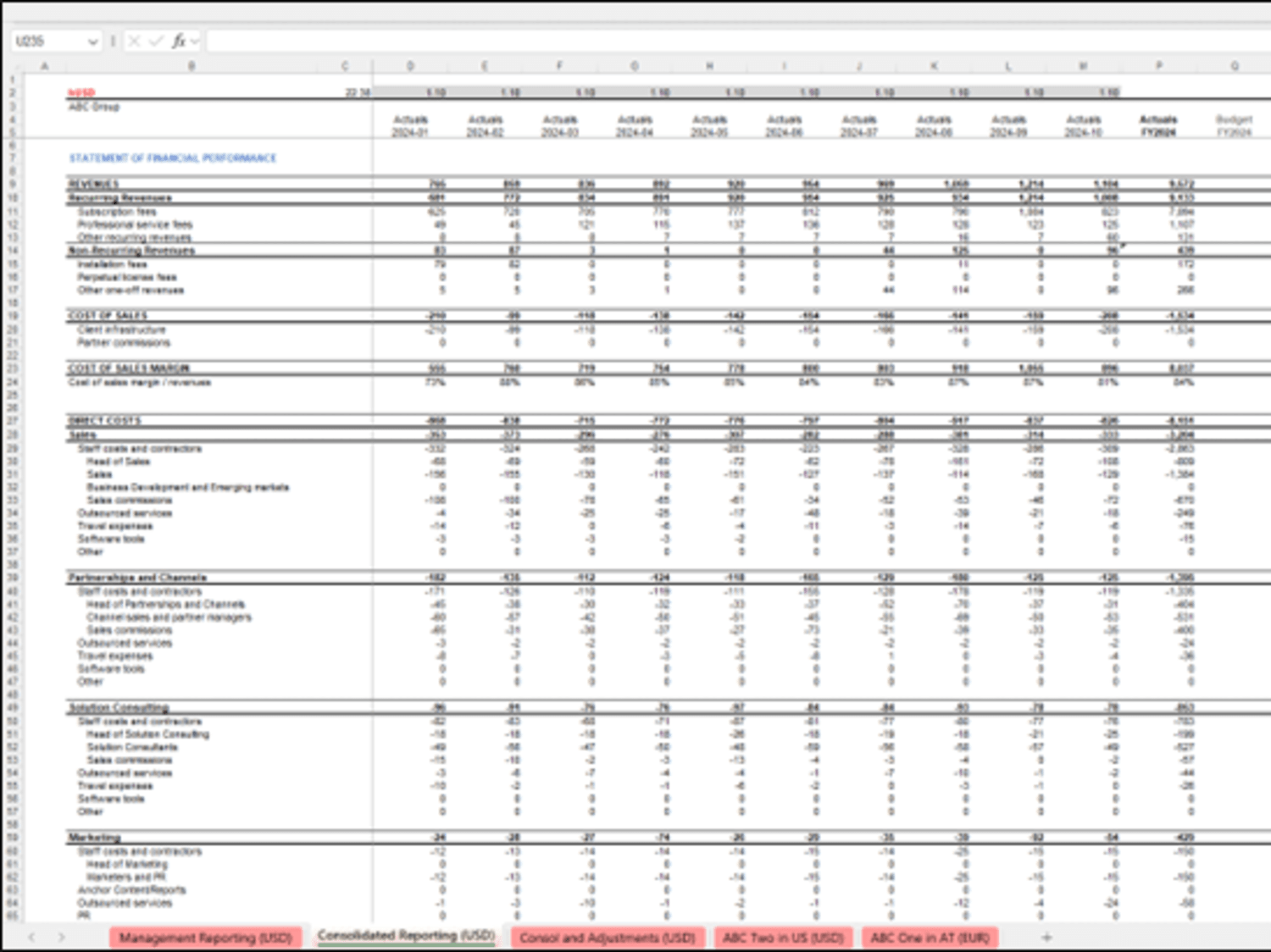Click previous sheet navigation arrow

click(x=32, y=937)
